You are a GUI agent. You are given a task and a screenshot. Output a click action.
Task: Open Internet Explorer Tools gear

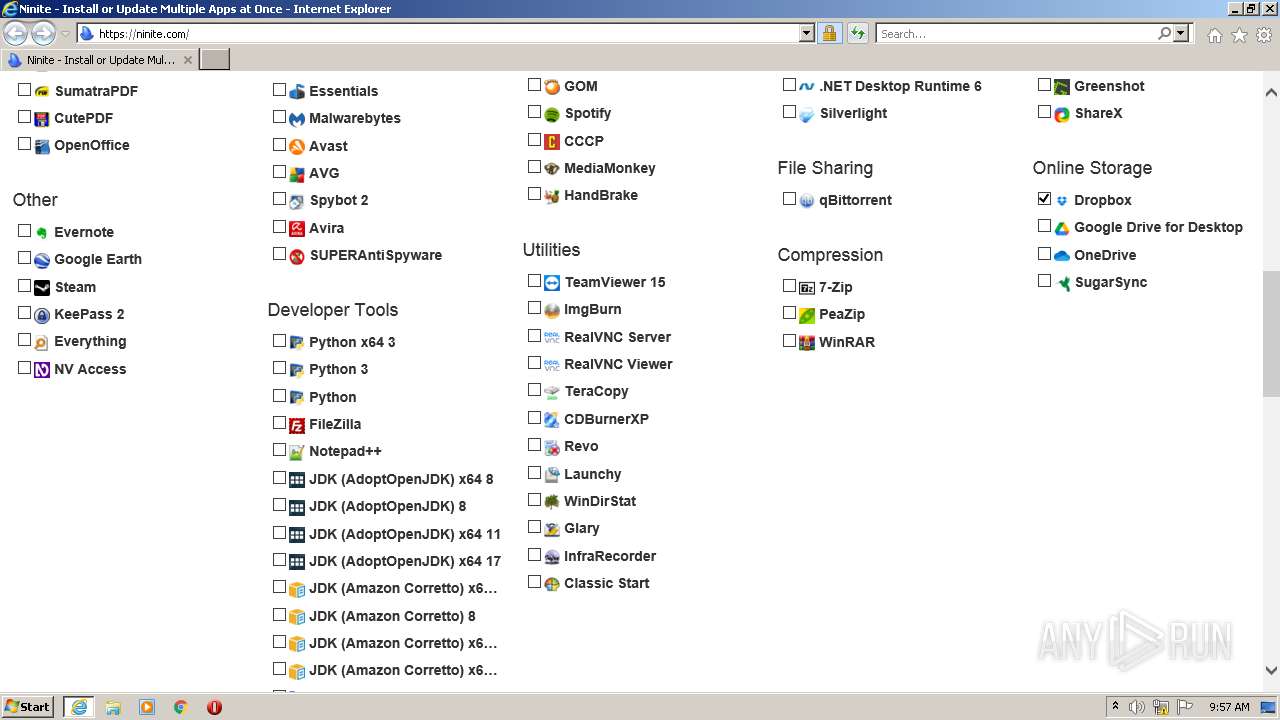point(1264,35)
